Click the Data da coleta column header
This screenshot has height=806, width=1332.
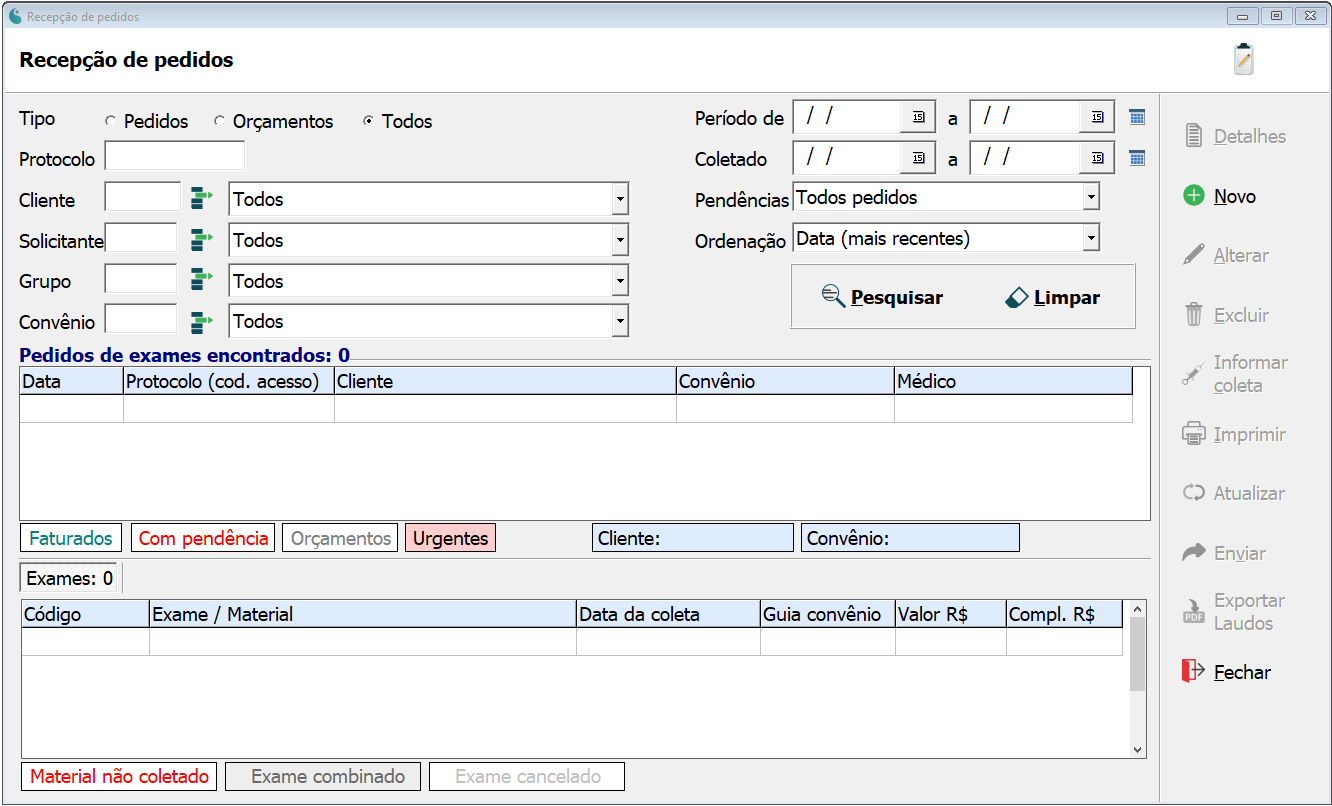pos(668,614)
